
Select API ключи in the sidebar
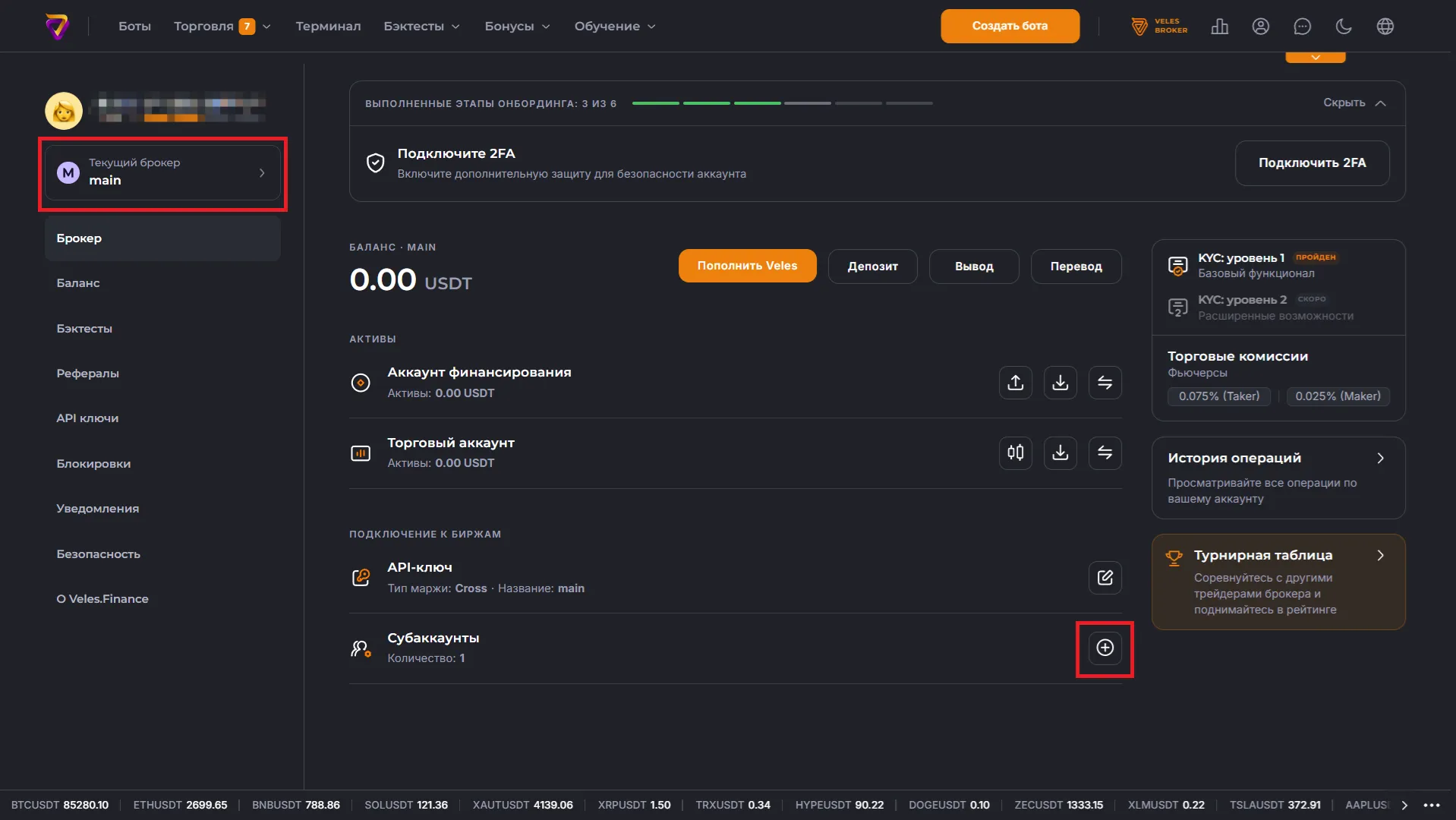(x=162, y=418)
